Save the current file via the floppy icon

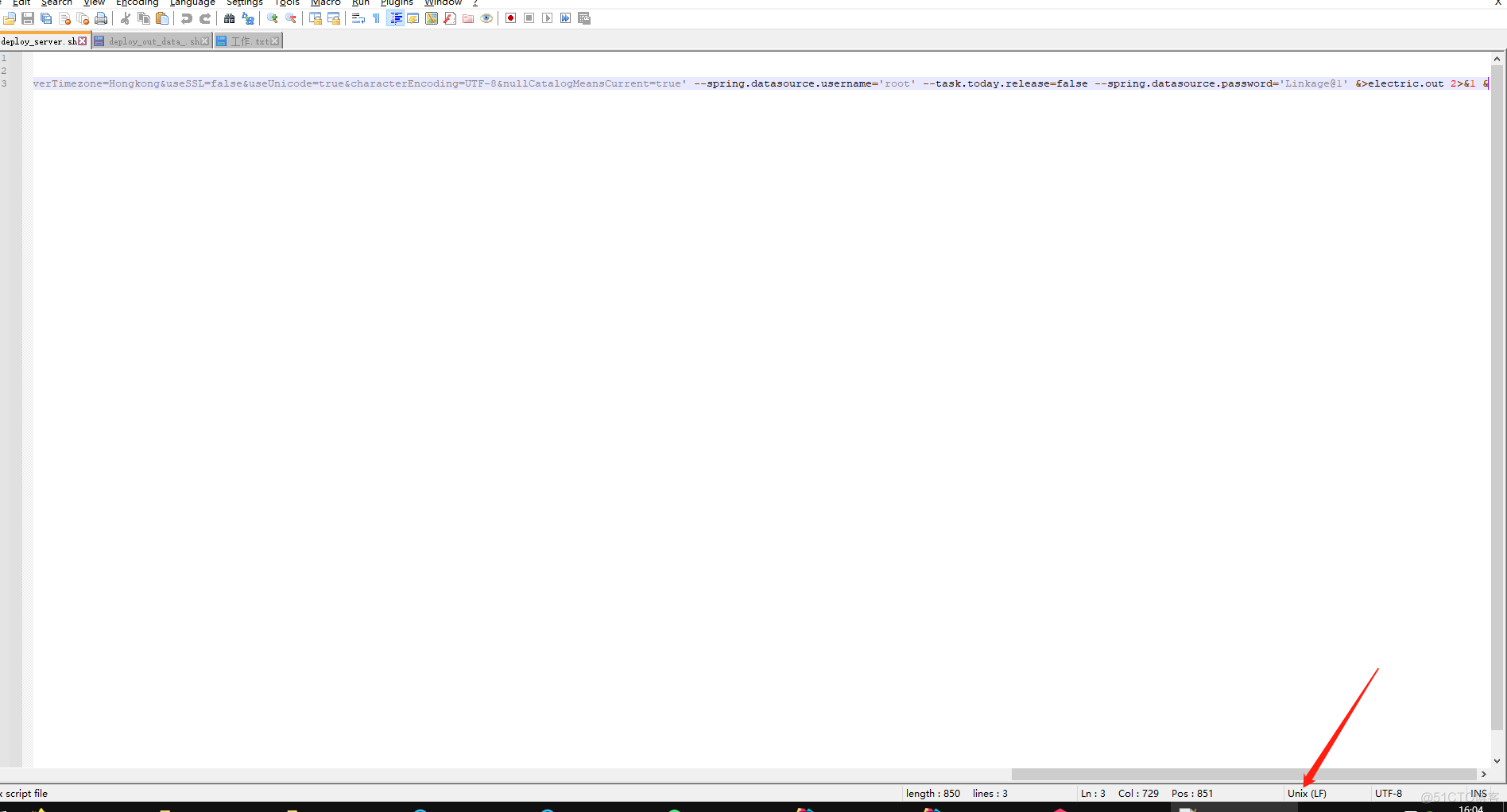coord(28,18)
